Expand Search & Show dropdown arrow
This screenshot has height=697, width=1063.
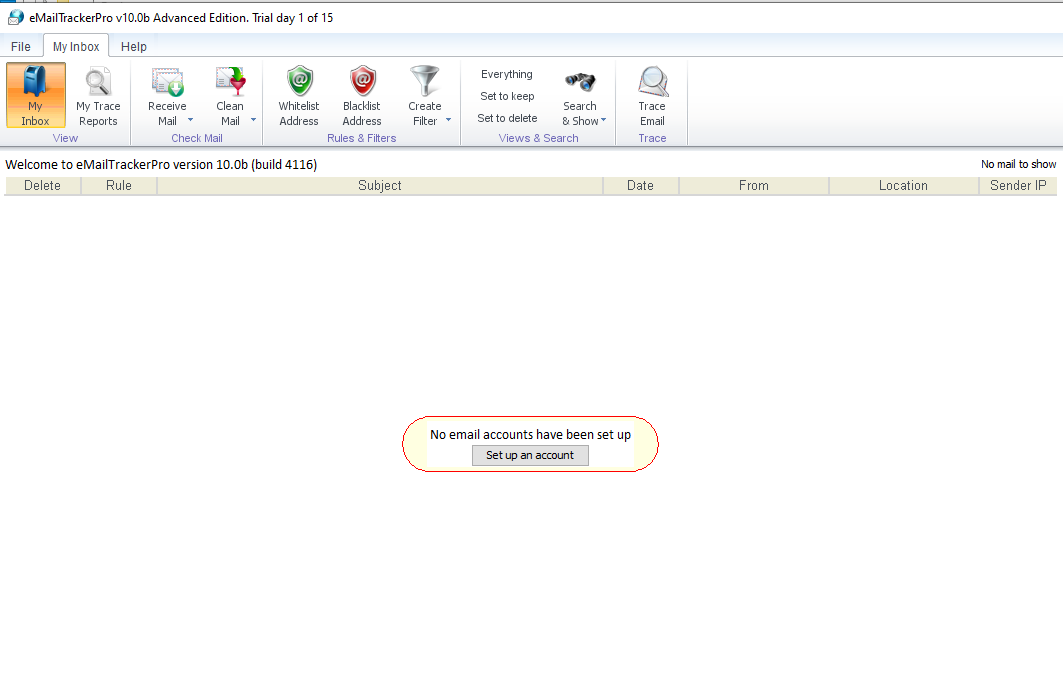[x=603, y=120]
